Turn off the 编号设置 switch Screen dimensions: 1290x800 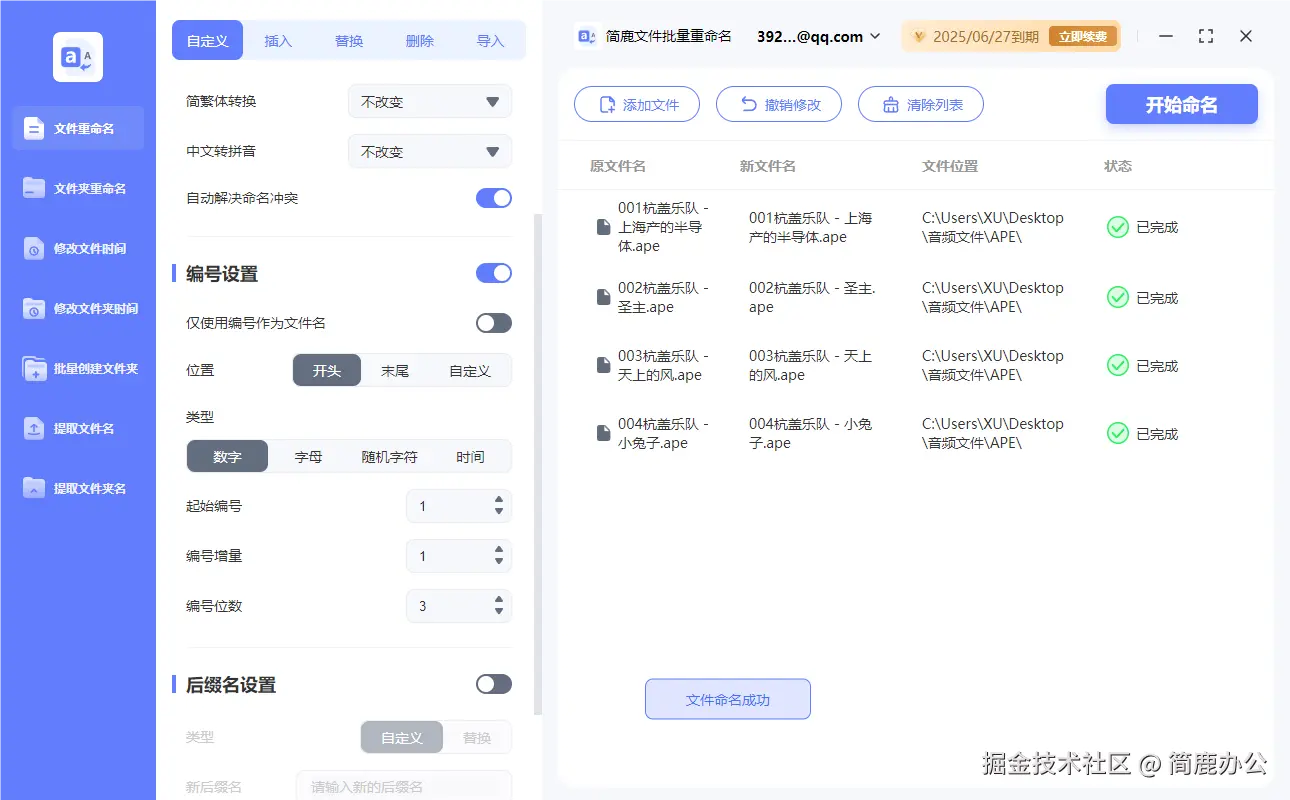coord(493,273)
